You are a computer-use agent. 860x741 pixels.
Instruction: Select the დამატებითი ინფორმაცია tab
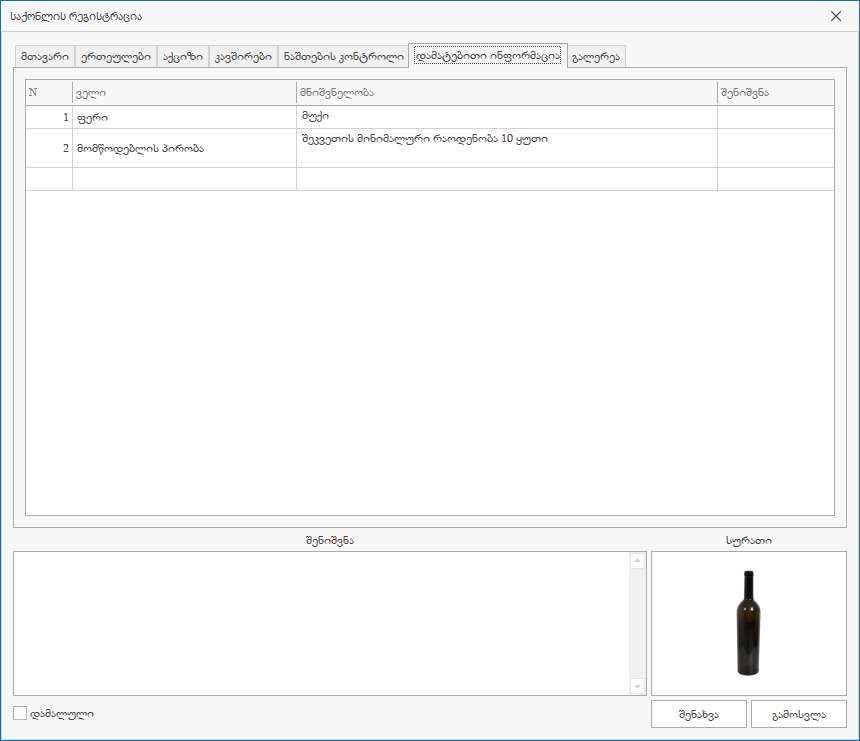point(487,56)
